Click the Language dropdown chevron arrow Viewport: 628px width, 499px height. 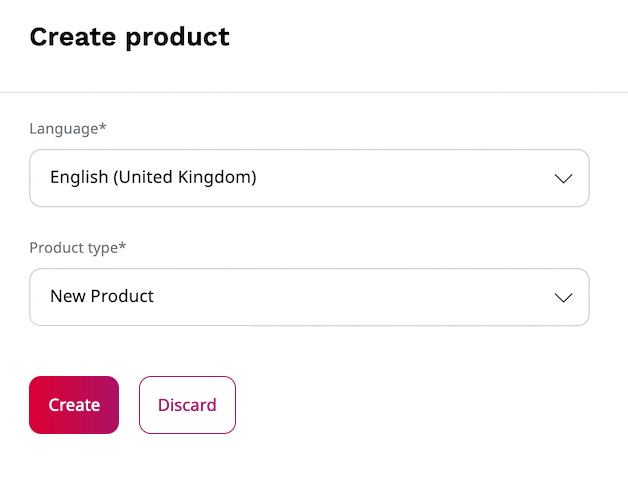[x=563, y=178]
